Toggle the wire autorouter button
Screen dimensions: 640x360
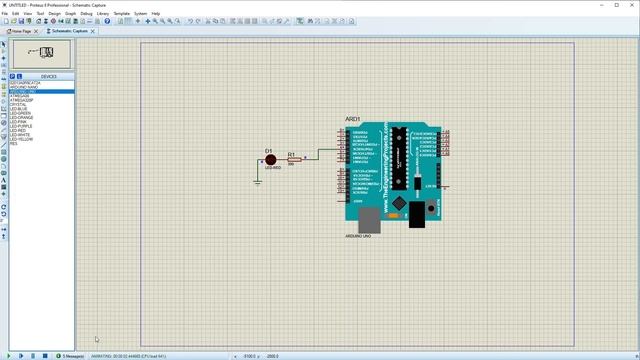click(x=299, y=21)
